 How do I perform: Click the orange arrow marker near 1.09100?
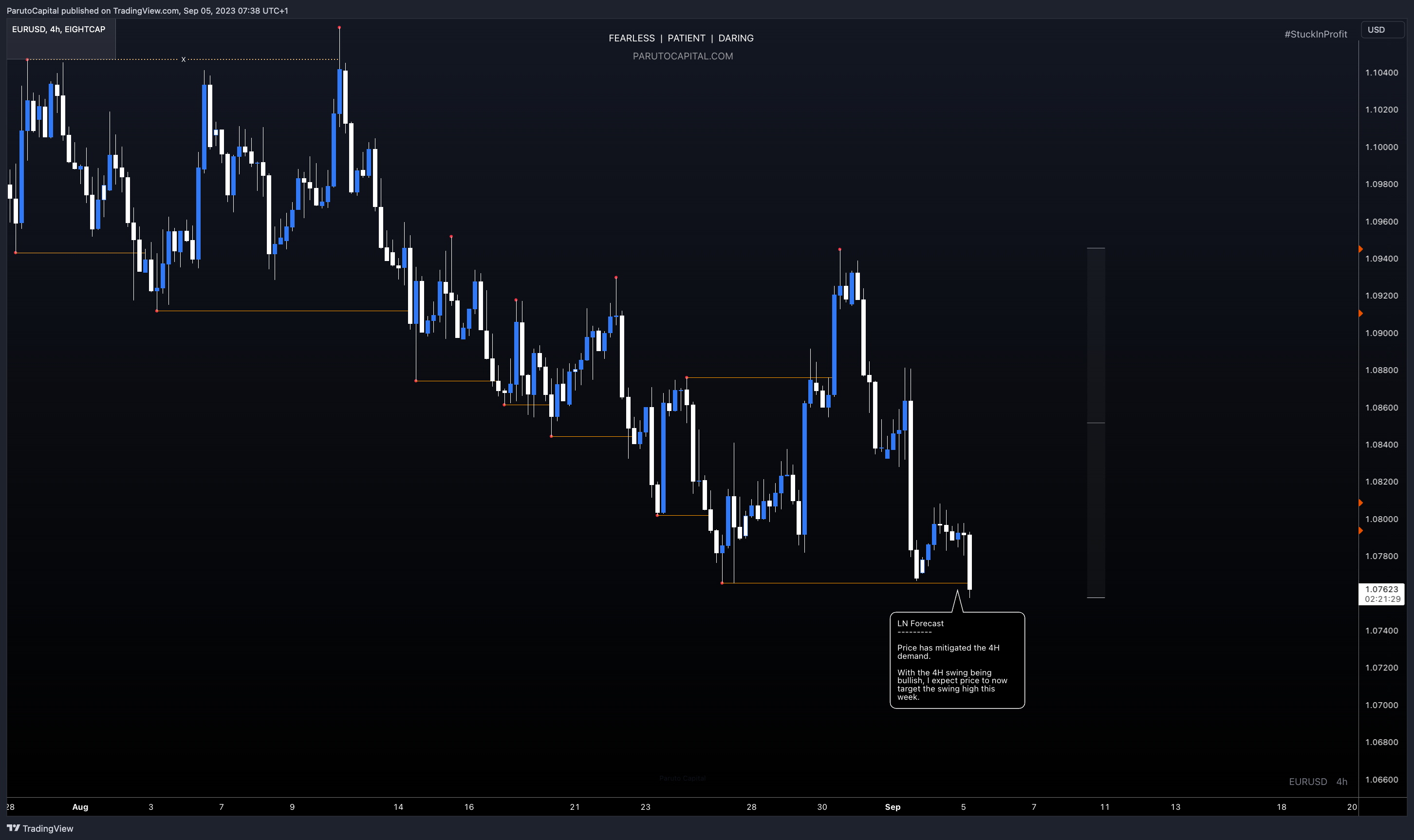(x=1361, y=313)
